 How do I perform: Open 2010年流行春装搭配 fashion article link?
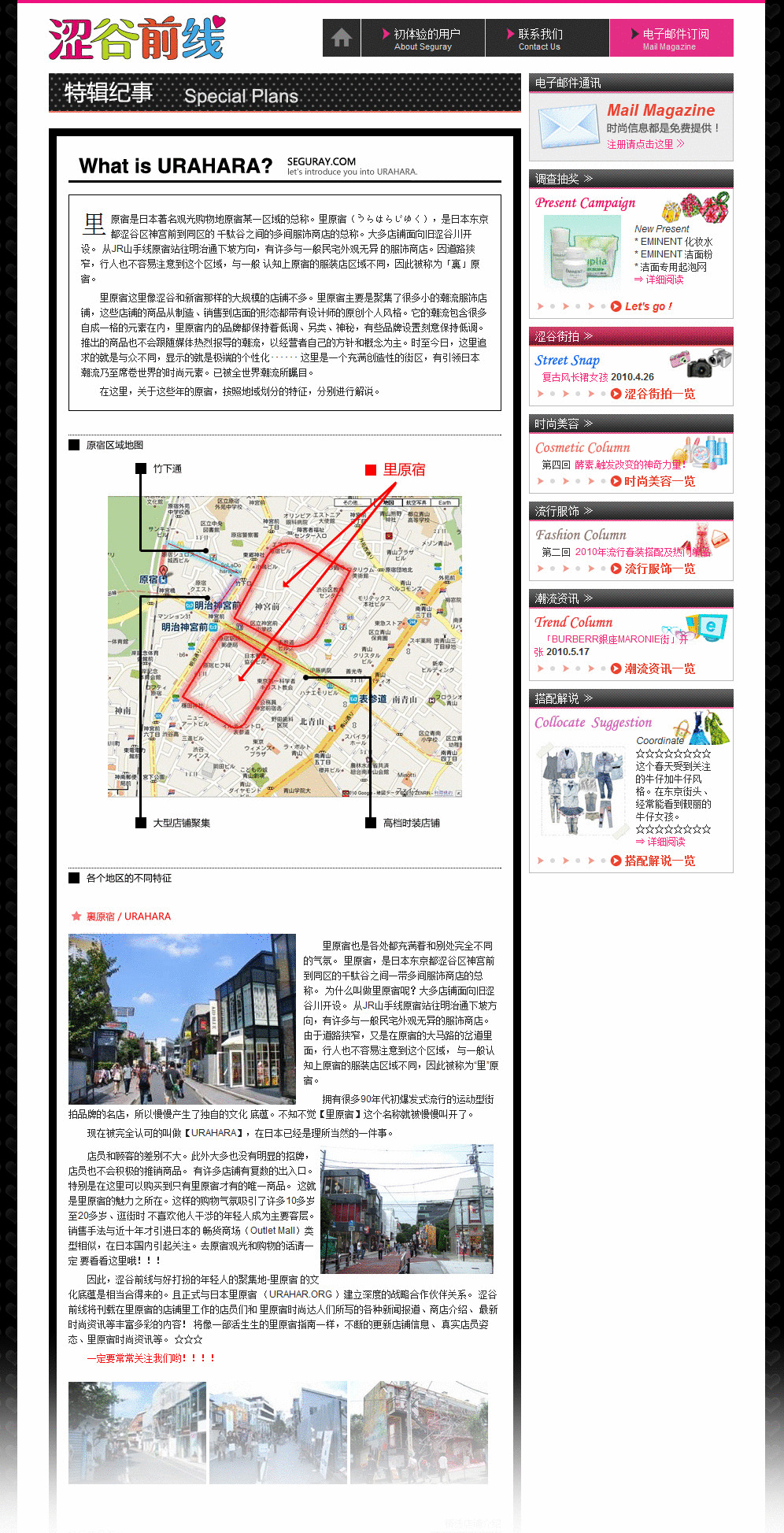coord(642,552)
